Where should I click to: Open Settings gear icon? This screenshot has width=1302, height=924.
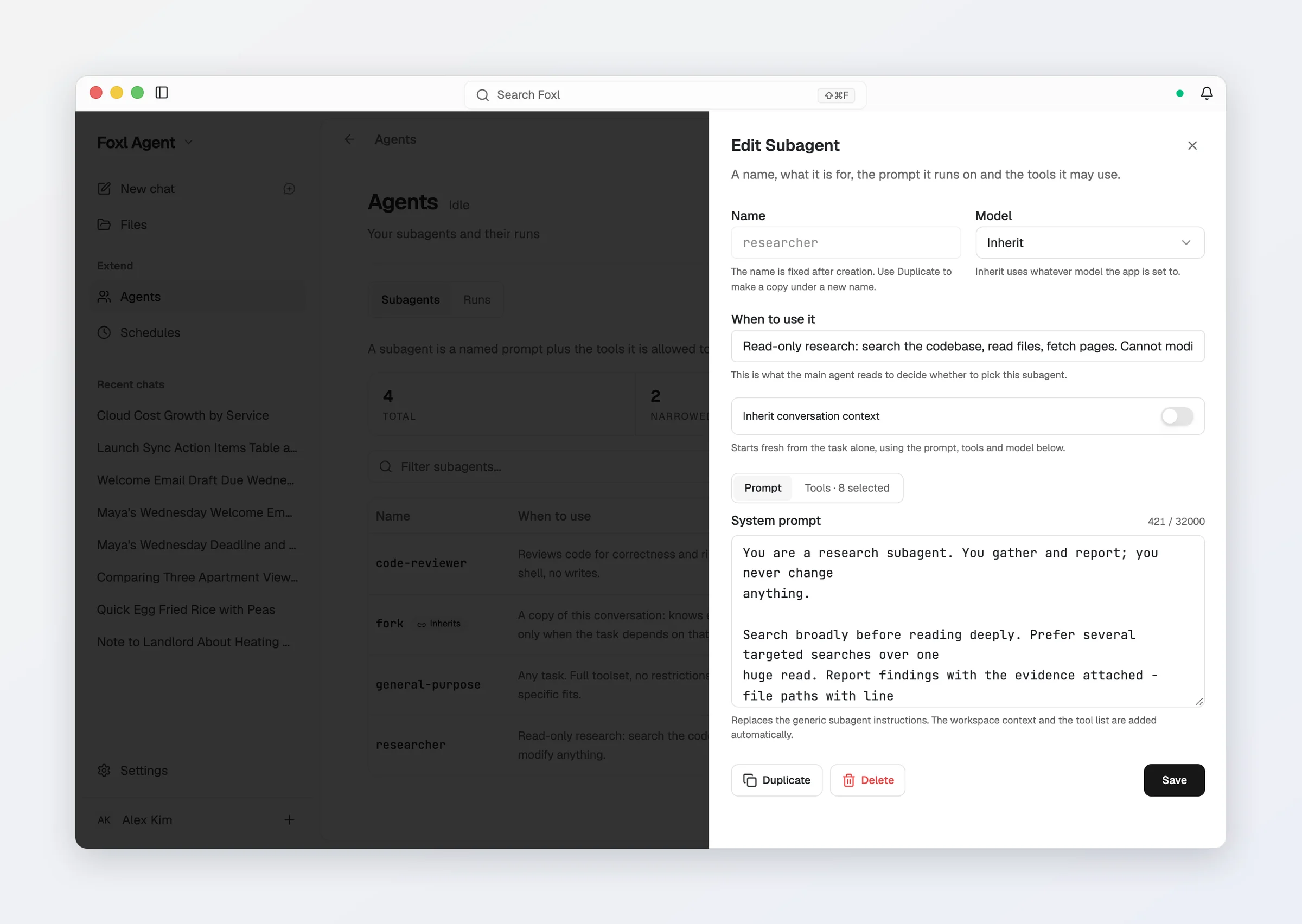104,771
